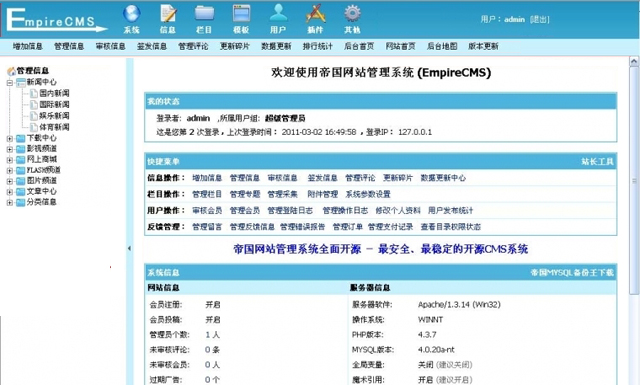The height and width of the screenshot is (385, 640).
Task: Click 数据更新中心 in quick menu
Action: point(443,178)
